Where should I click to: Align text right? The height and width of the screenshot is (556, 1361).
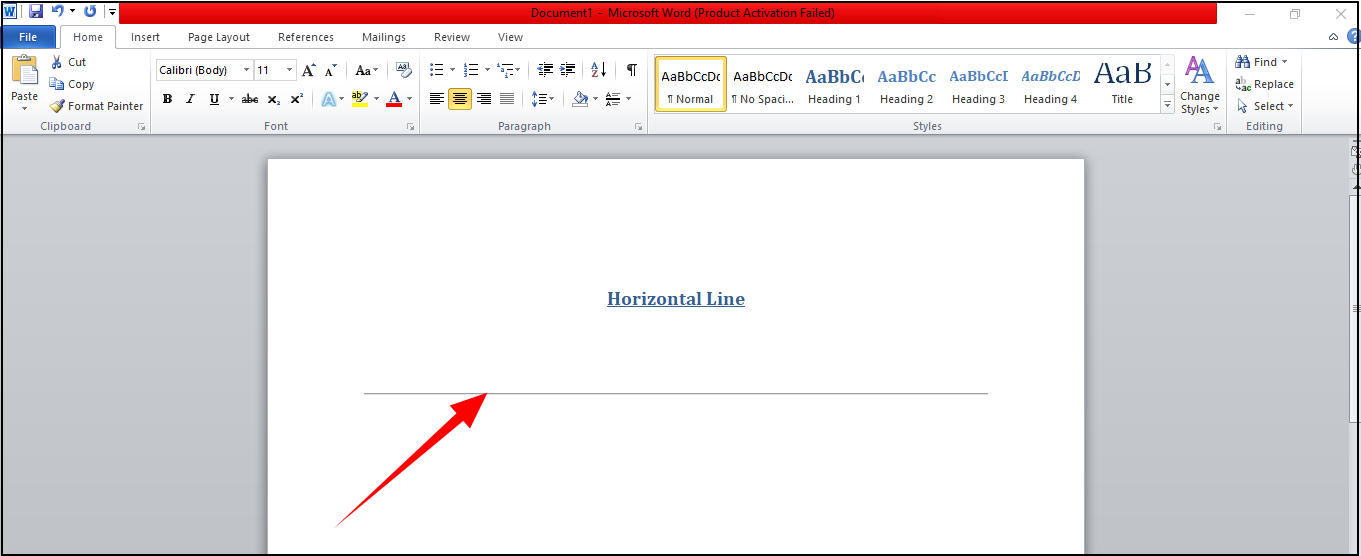click(484, 99)
